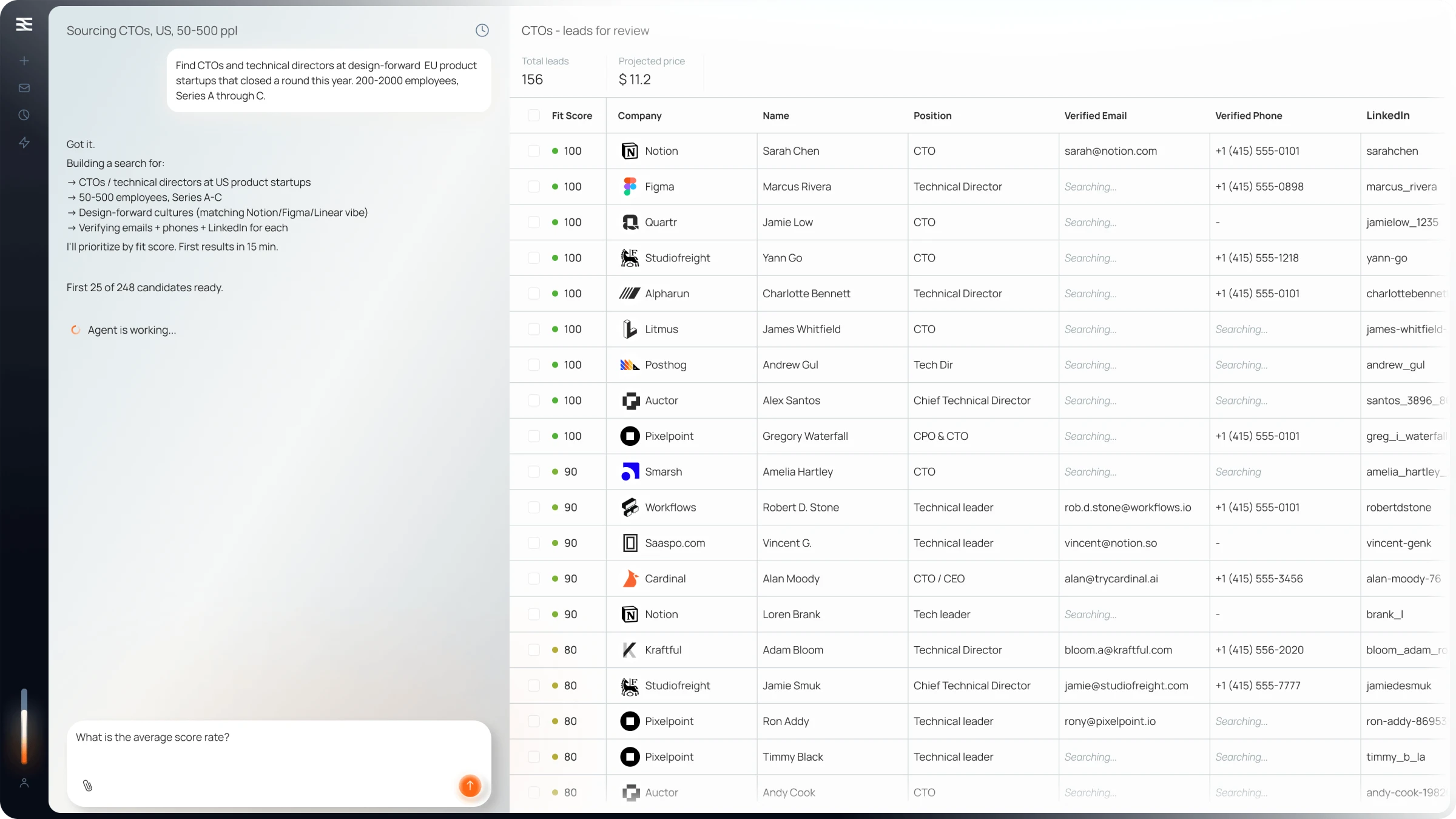Open the user profile icon
Image resolution: width=1456 pixels, height=819 pixels.
click(x=24, y=783)
